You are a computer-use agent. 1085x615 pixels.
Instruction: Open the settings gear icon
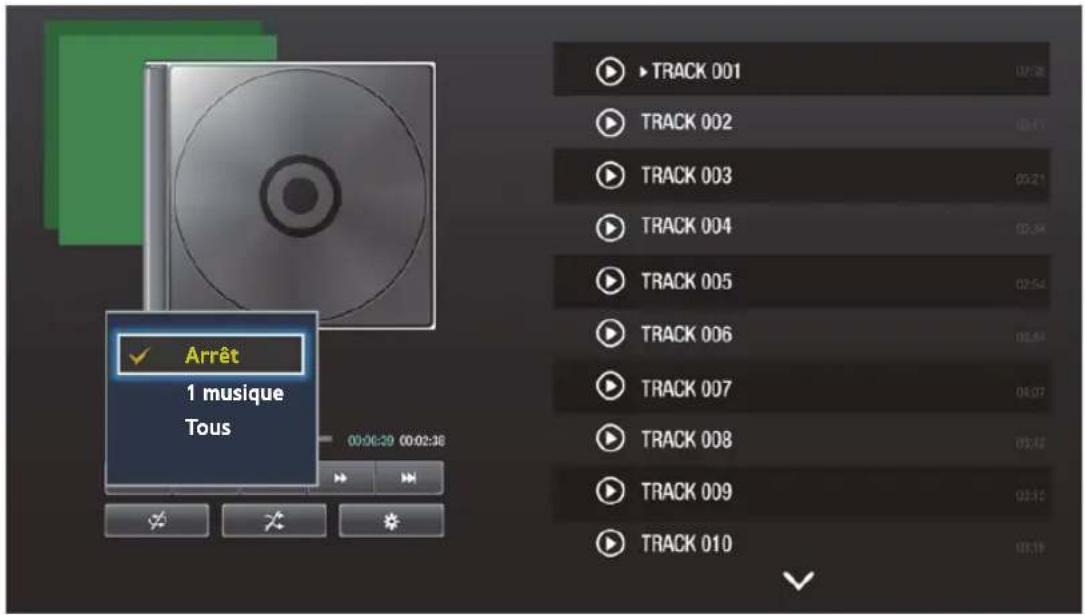pos(389,519)
